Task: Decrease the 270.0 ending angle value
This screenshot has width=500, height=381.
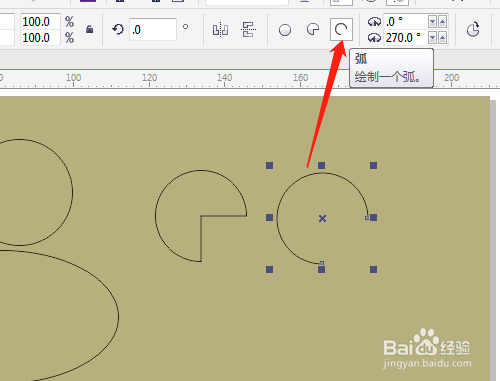Action: pyautogui.click(x=432, y=38)
